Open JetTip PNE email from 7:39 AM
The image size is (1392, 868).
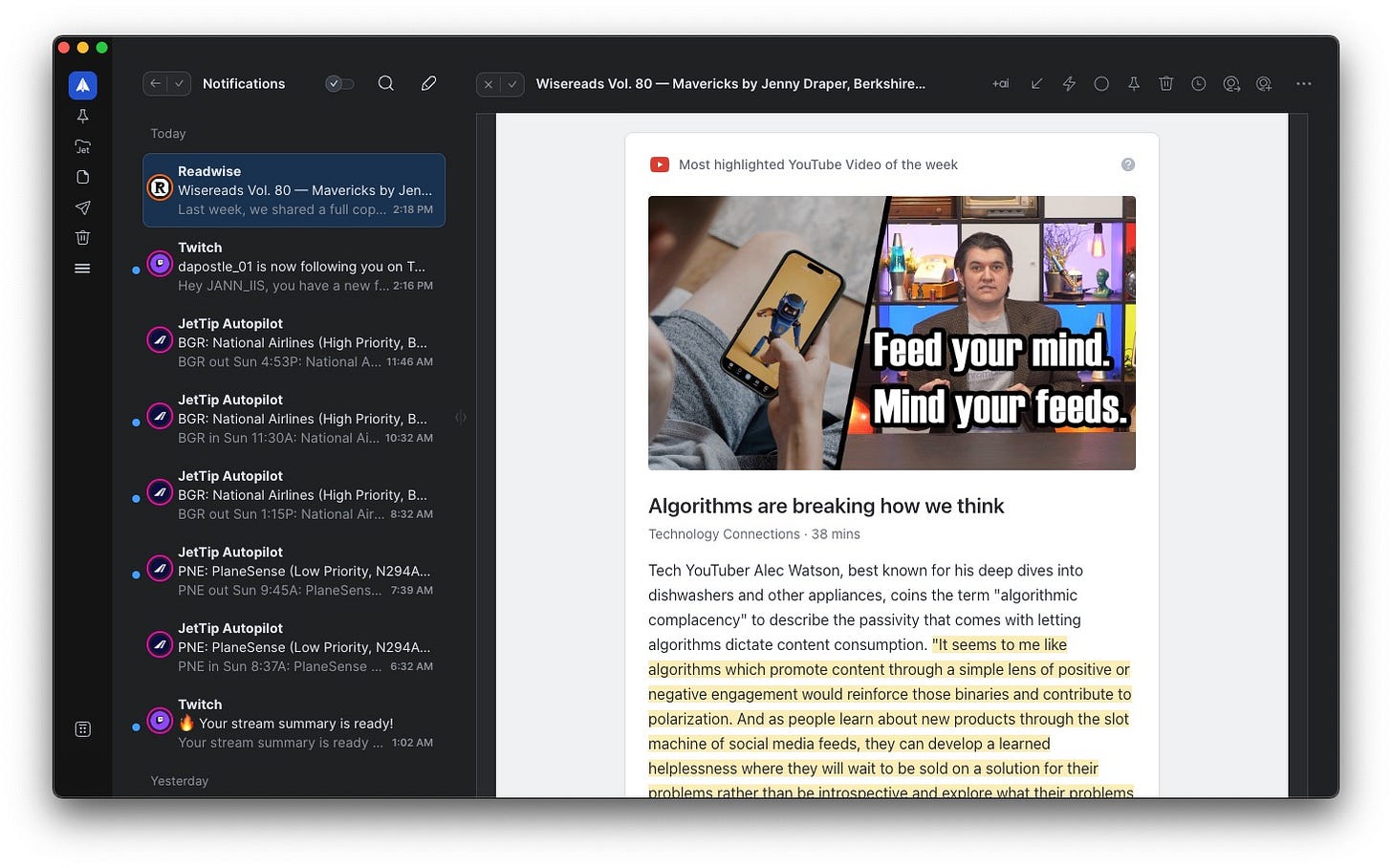[x=294, y=571]
